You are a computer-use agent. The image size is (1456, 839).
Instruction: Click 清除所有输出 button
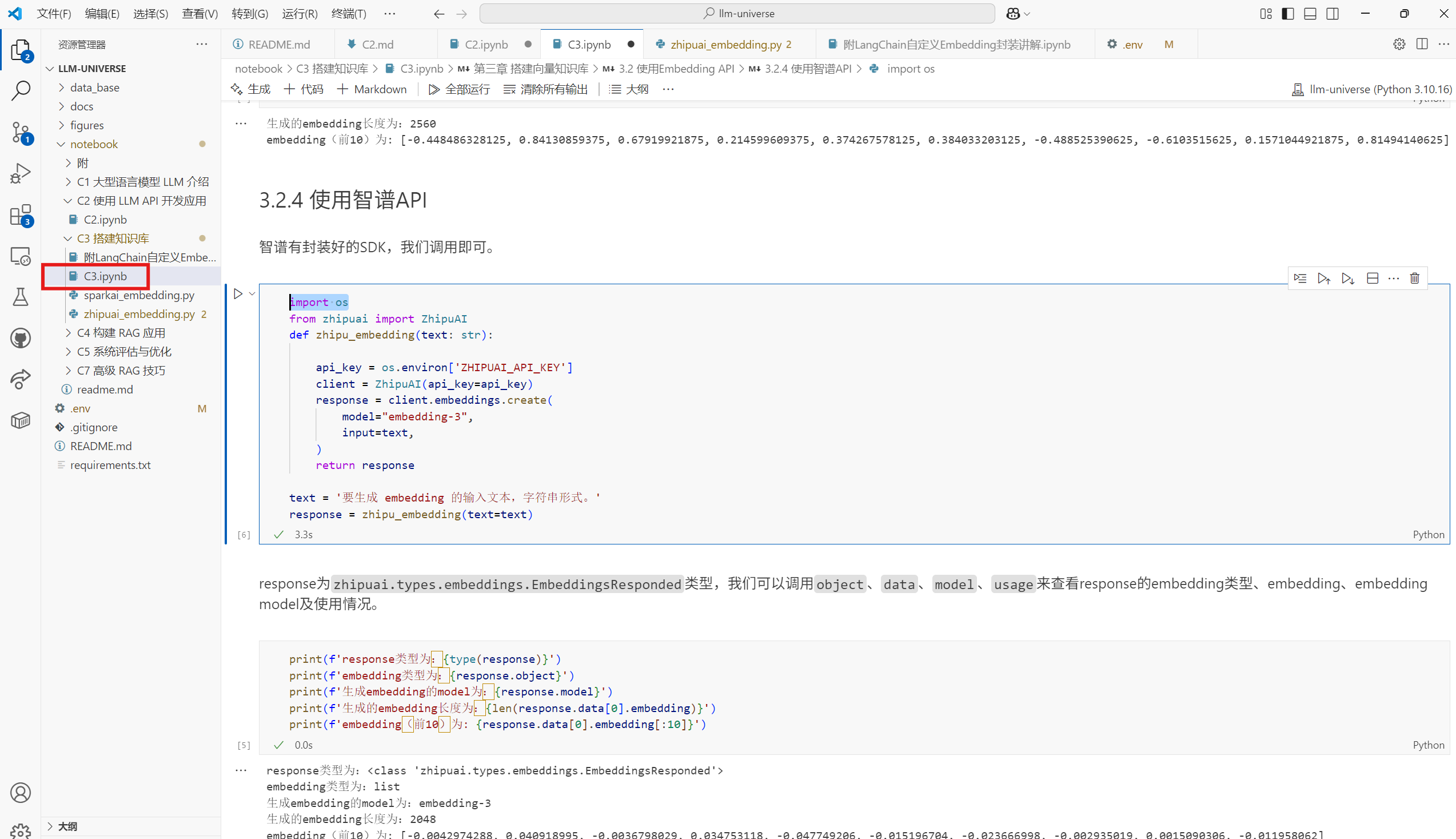[x=545, y=89]
